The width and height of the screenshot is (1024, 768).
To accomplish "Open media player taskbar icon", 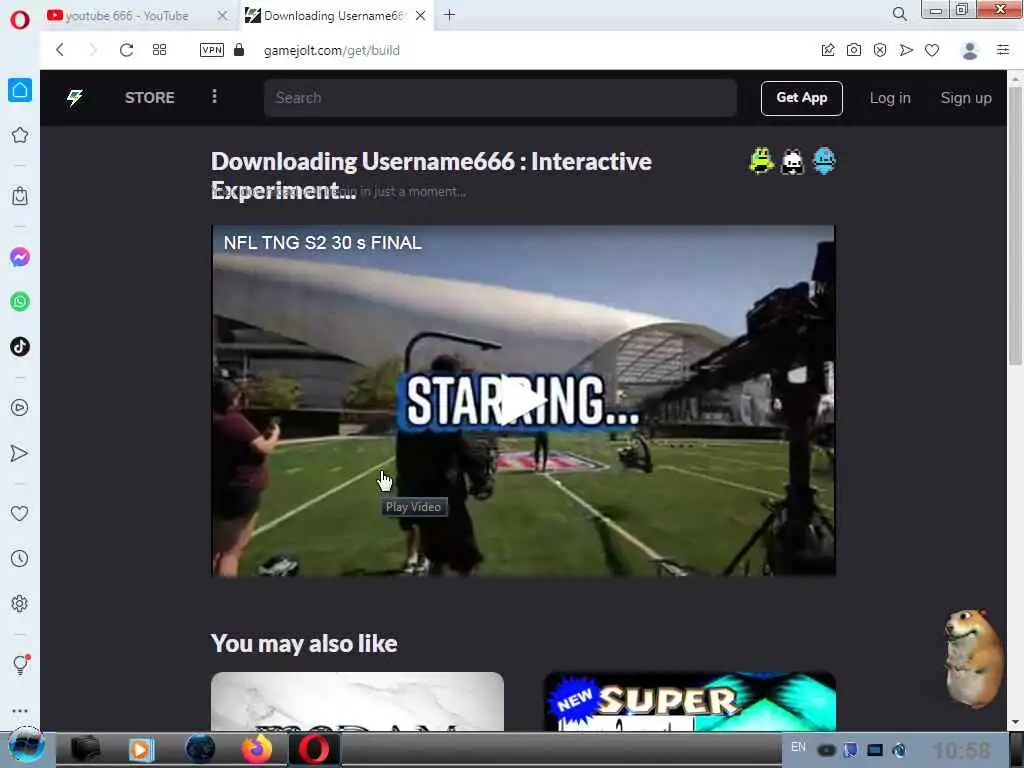I will [141, 749].
